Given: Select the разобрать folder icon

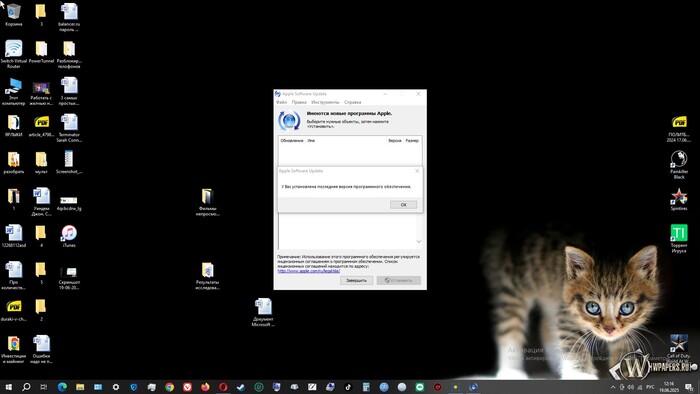Looking at the screenshot, I should point(13,162).
